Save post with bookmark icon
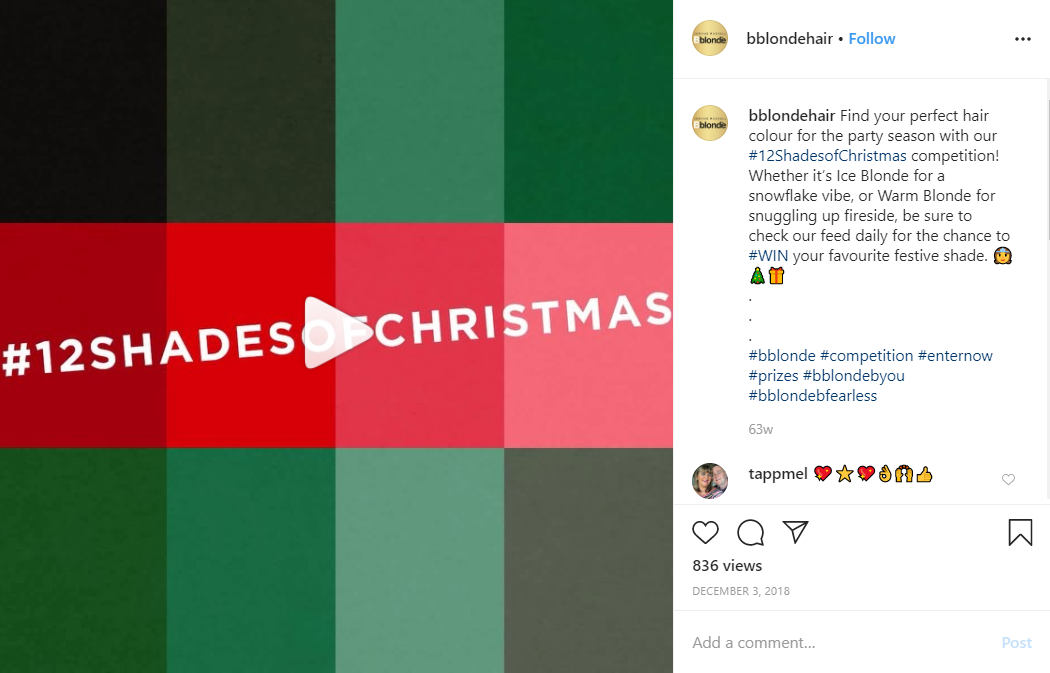 coord(1021,532)
